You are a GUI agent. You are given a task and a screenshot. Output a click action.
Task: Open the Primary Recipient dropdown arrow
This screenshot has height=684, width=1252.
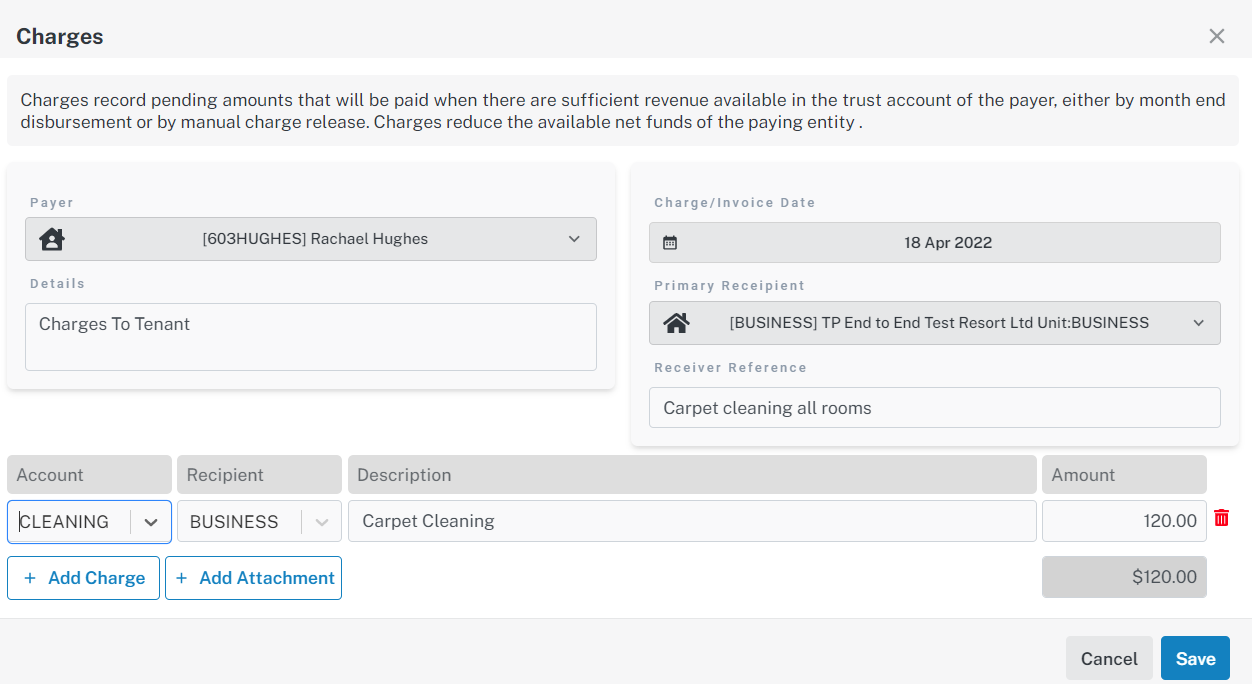tap(1199, 323)
